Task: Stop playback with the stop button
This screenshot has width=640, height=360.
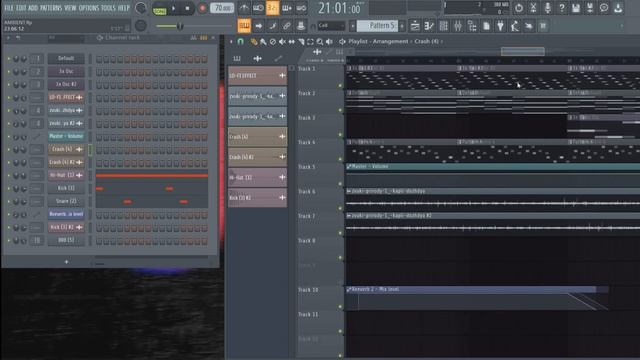Action: coord(187,8)
